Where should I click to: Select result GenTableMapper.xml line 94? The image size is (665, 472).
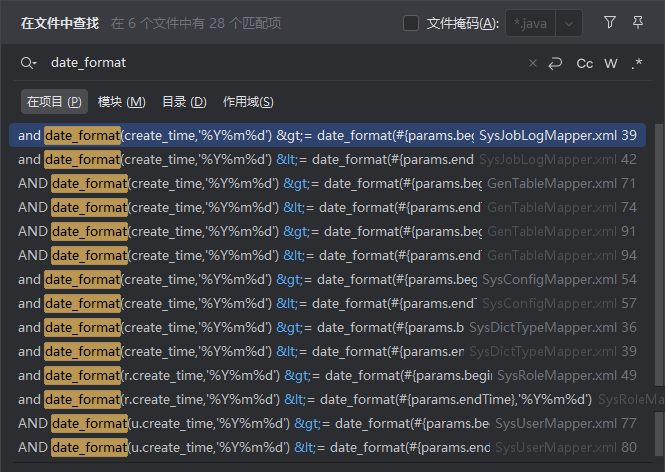pyautogui.click(x=327, y=255)
